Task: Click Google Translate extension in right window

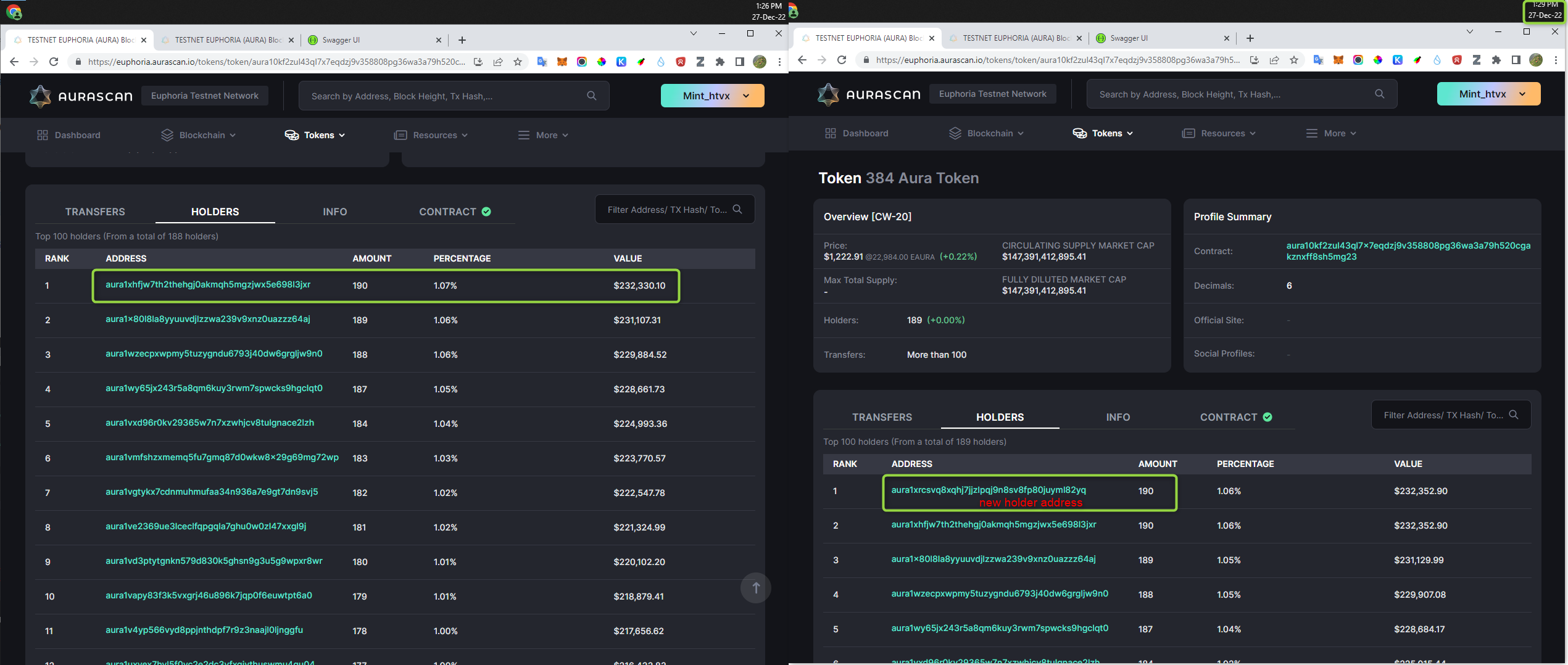Action: pyautogui.click(x=1318, y=60)
